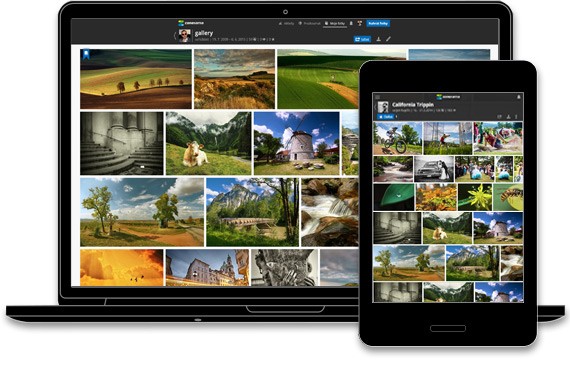Click the blue share button on laptop

[362, 39]
